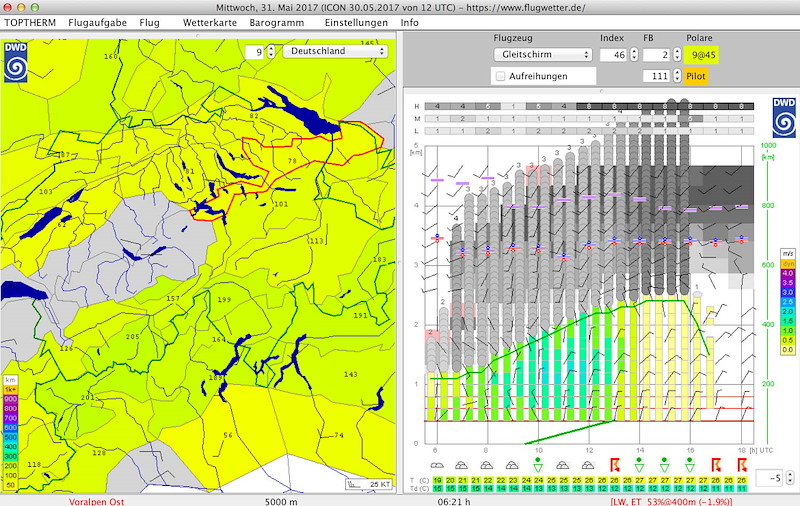Click the DWD logo on the map
800x506 pixels.
[16, 62]
